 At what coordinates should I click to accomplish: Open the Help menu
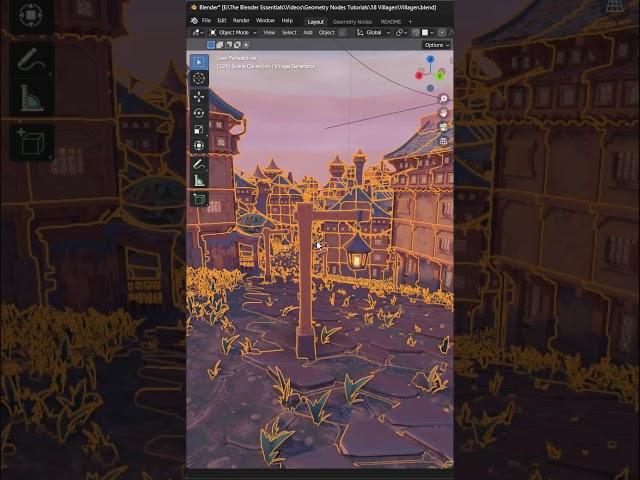[287, 20]
